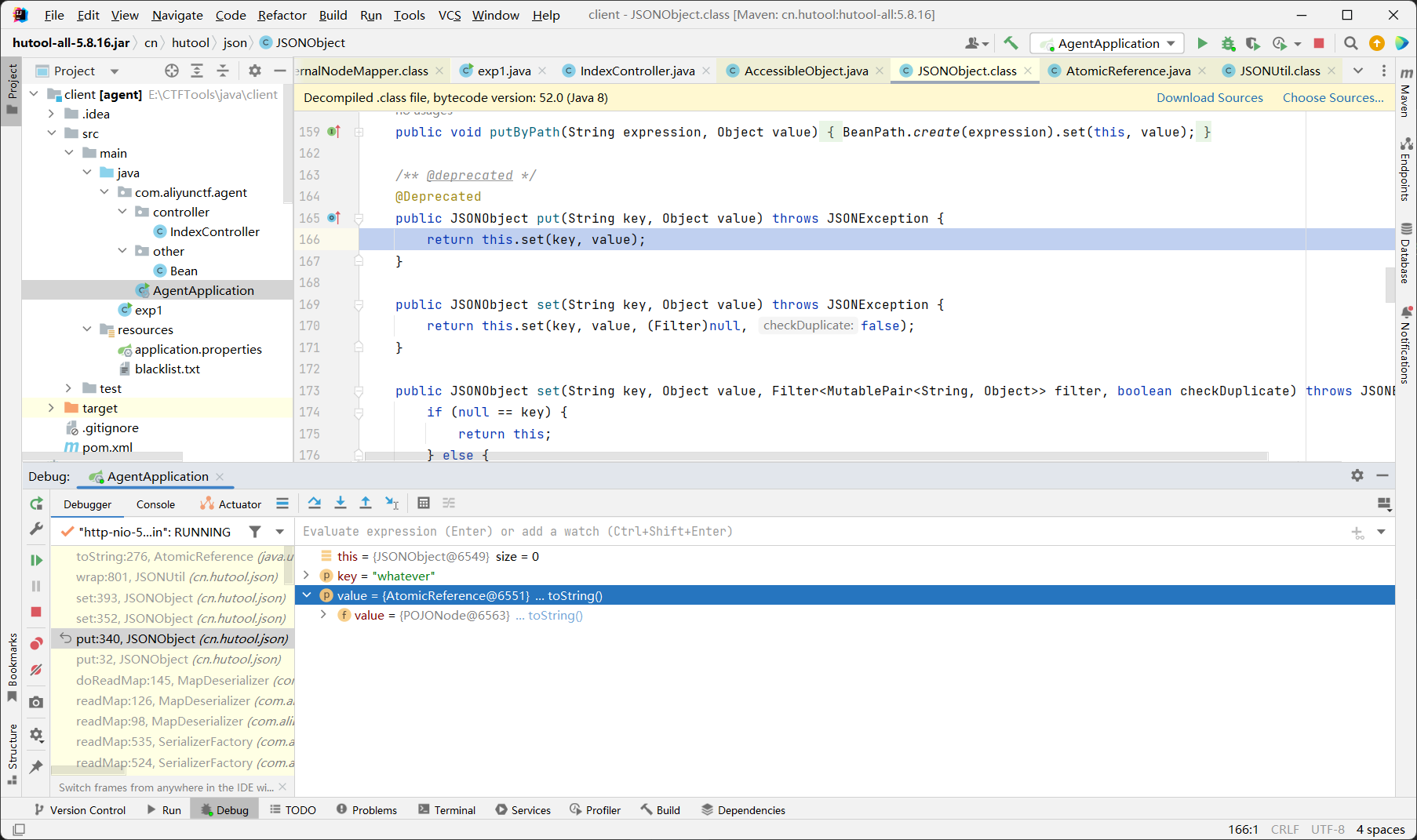Expand the .idea folder

(x=52, y=114)
